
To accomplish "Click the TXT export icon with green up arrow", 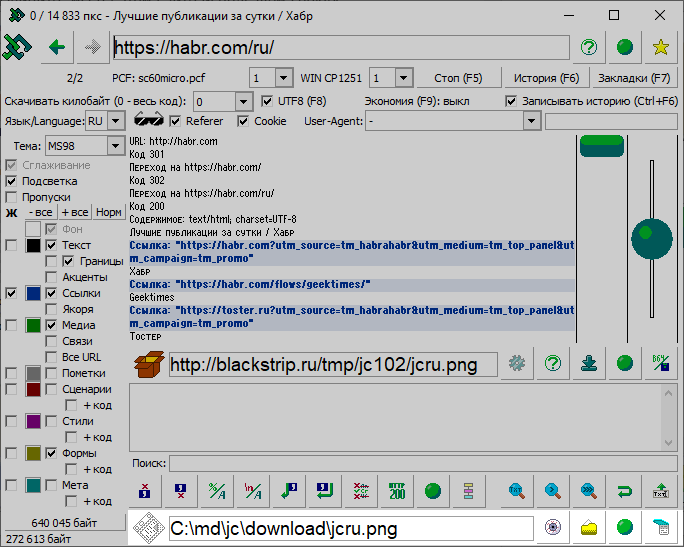I will (x=660, y=491).
